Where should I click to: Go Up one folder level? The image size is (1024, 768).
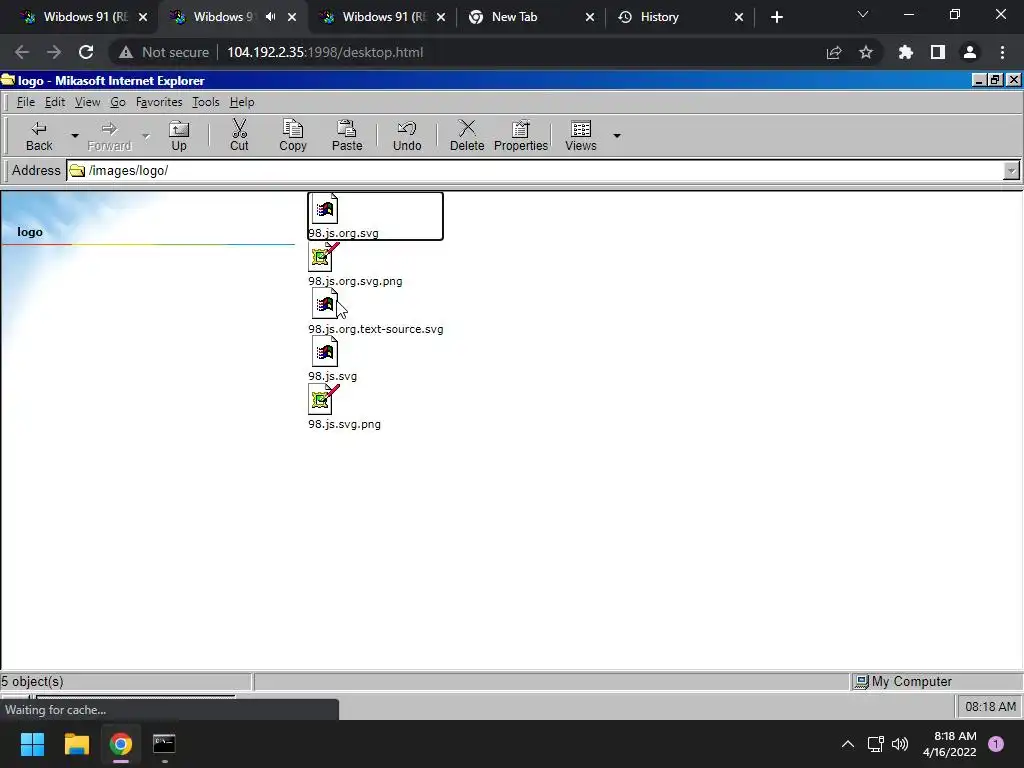click(x=178, y=136)
